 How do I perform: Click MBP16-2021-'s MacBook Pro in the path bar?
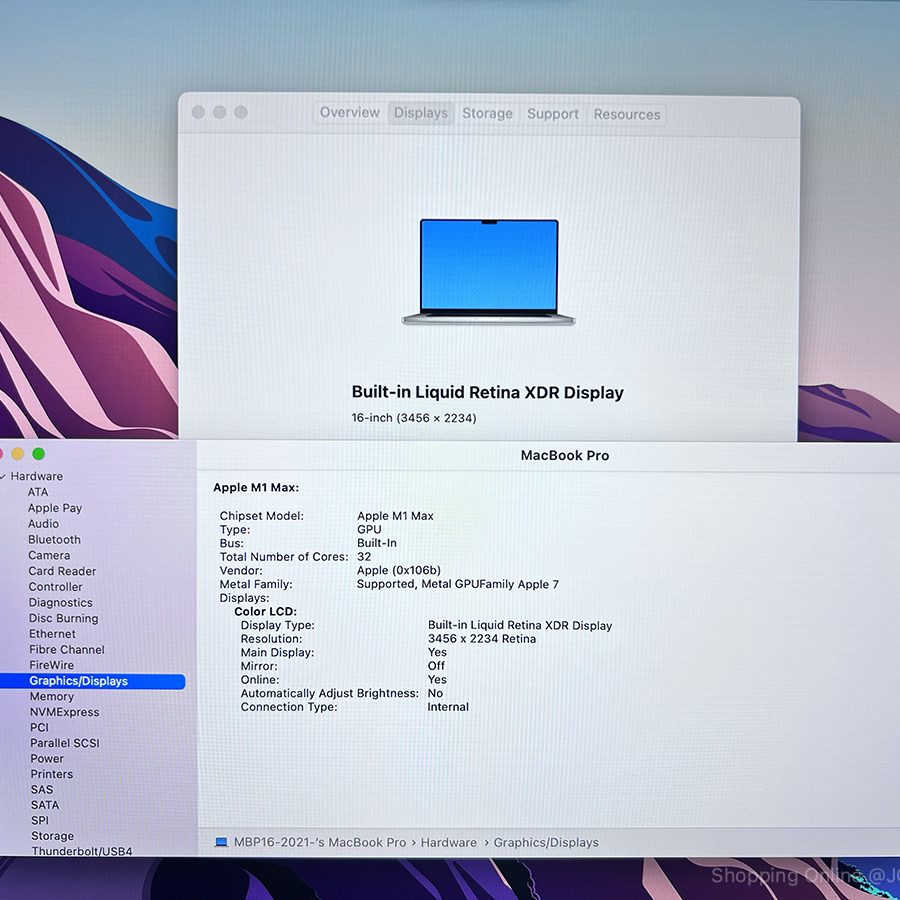320,842
